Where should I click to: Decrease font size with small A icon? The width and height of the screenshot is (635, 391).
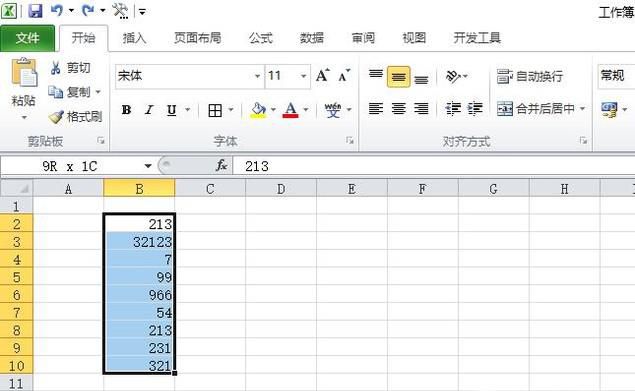tap(343, 76)
